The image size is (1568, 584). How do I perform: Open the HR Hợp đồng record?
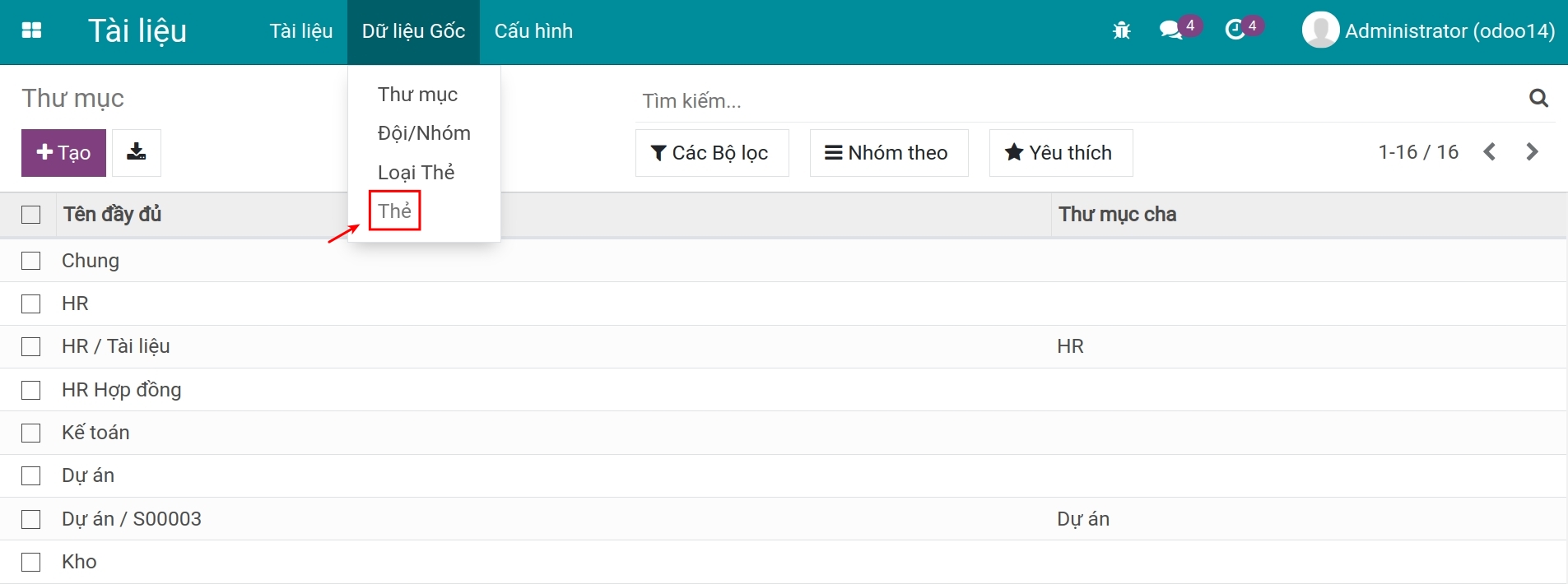[x=122, y=390]
